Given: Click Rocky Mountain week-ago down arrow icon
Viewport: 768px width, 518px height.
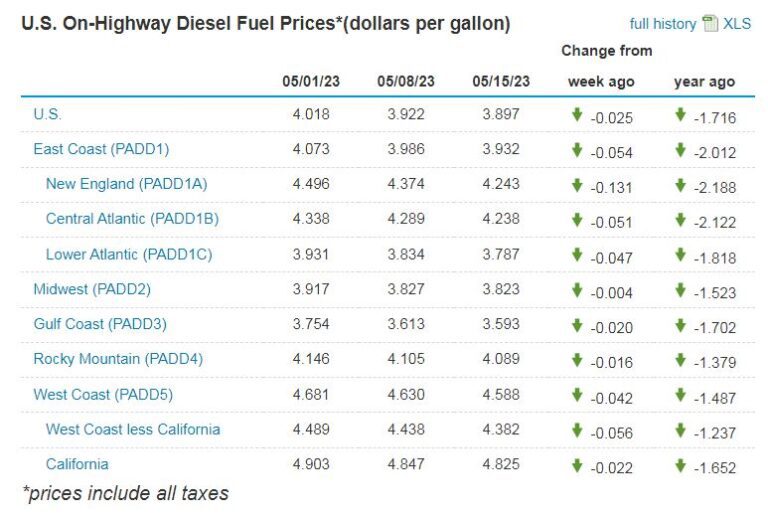Looking at the screenshot, I should coord(577,360).
